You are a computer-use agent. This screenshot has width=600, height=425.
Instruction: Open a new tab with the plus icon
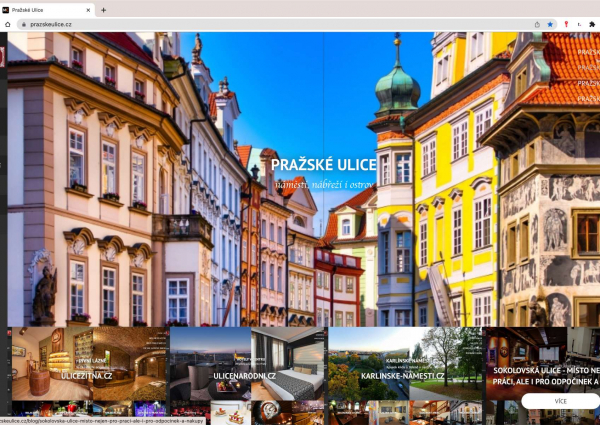[104, 9]
